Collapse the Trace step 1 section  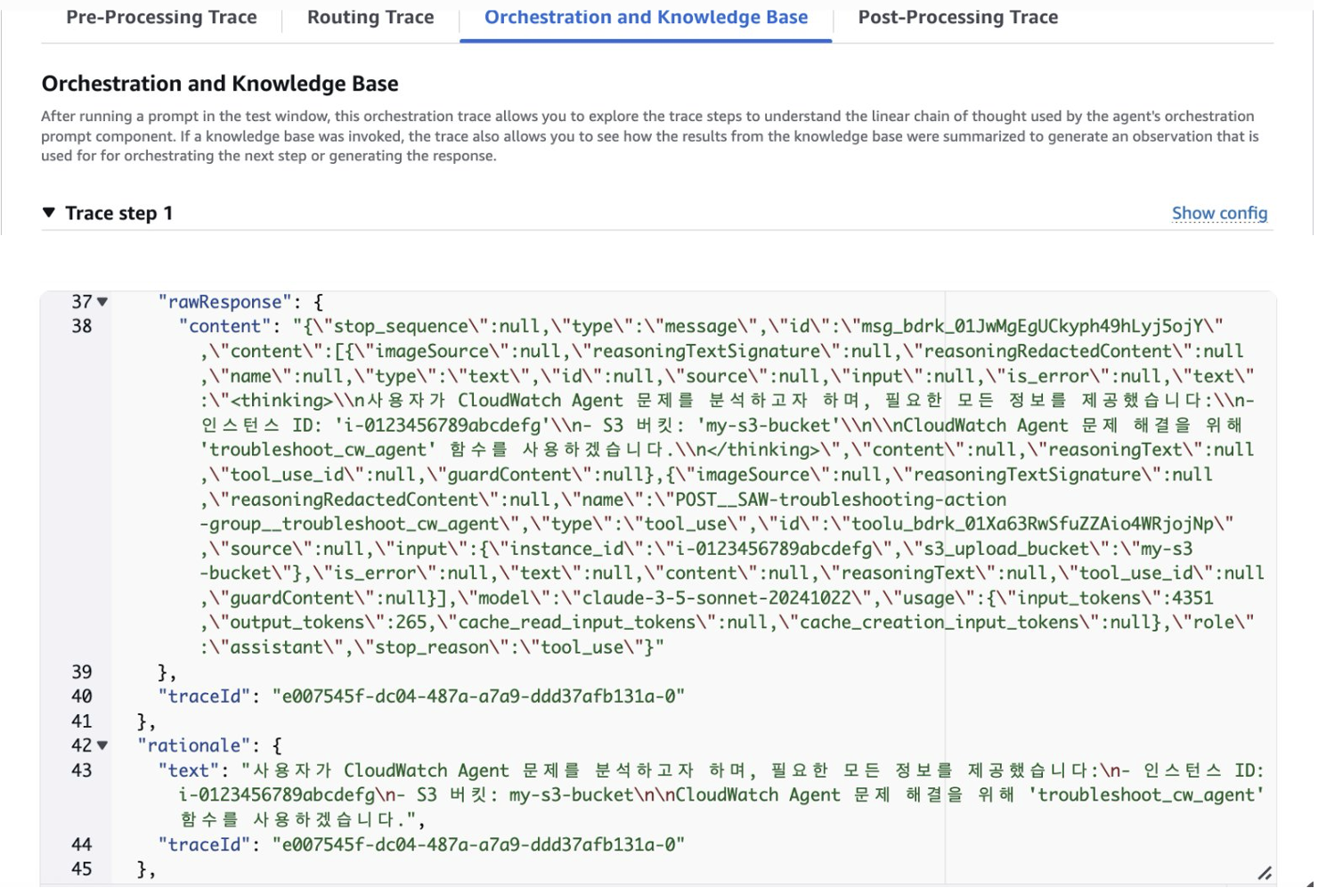pyautogui.click(x=49, y=213)
